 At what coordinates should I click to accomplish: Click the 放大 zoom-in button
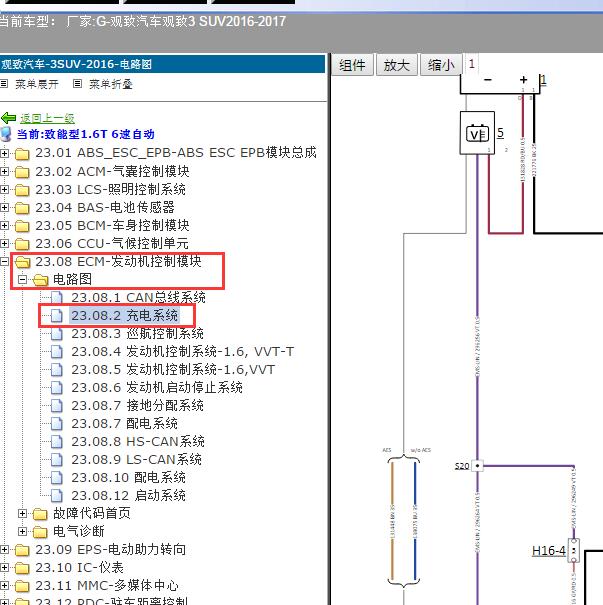pyautogui.click(x=397, y=65)
